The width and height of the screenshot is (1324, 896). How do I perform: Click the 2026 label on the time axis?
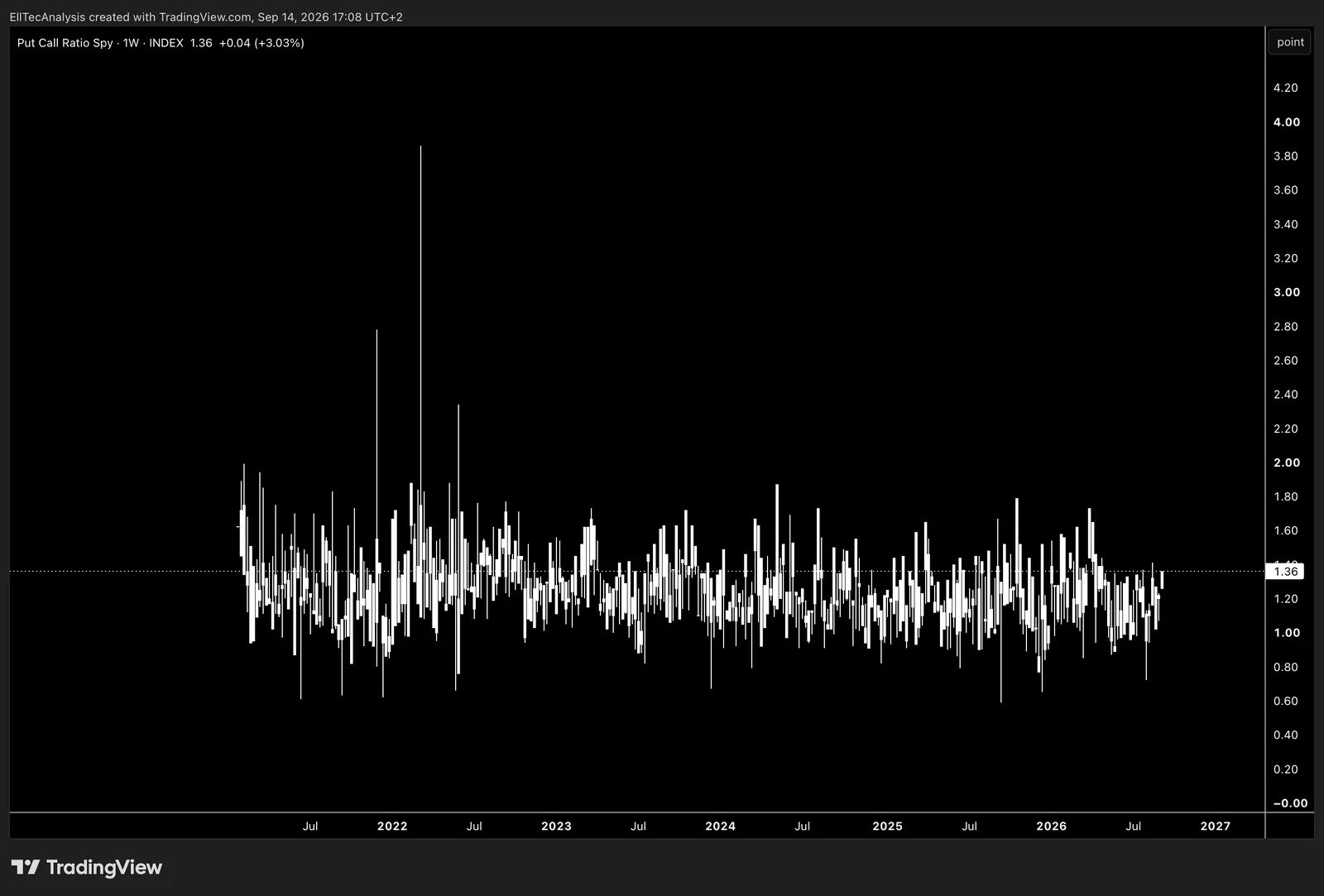coord(1052,826)
